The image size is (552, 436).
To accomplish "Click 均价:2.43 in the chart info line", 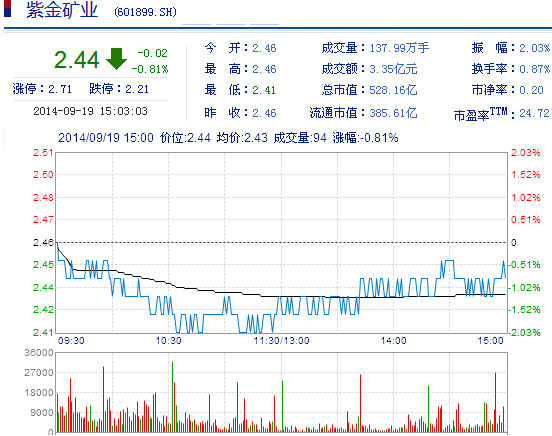I will point(242,138).
